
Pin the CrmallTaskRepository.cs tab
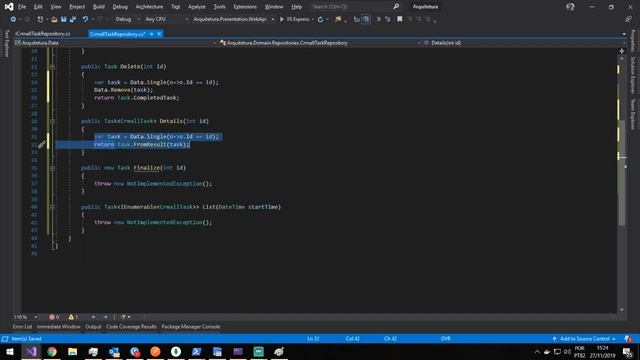[x=151, y=34]
